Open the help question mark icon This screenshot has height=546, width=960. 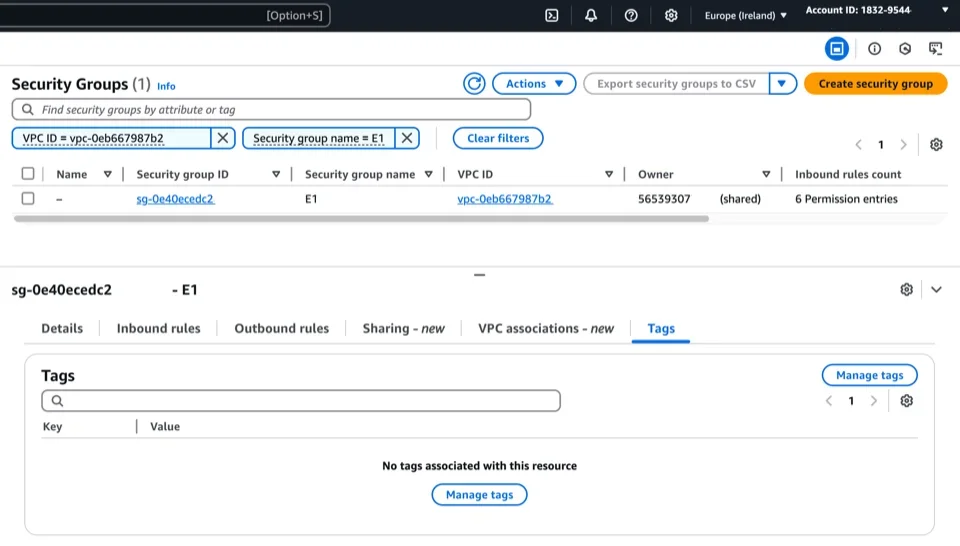tap(631, 15)
